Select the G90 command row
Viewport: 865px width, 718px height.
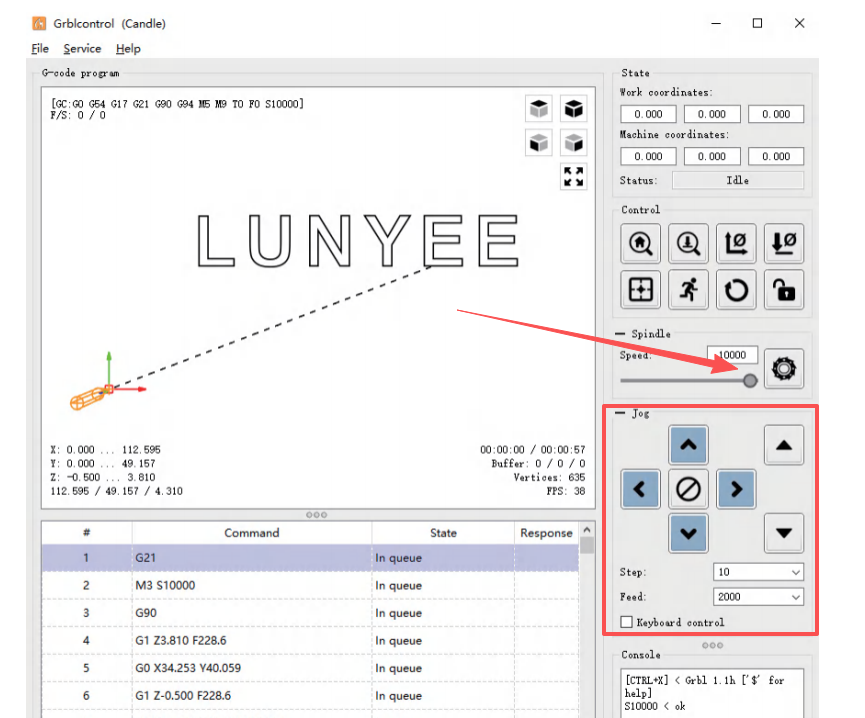(x=310, y=613)
